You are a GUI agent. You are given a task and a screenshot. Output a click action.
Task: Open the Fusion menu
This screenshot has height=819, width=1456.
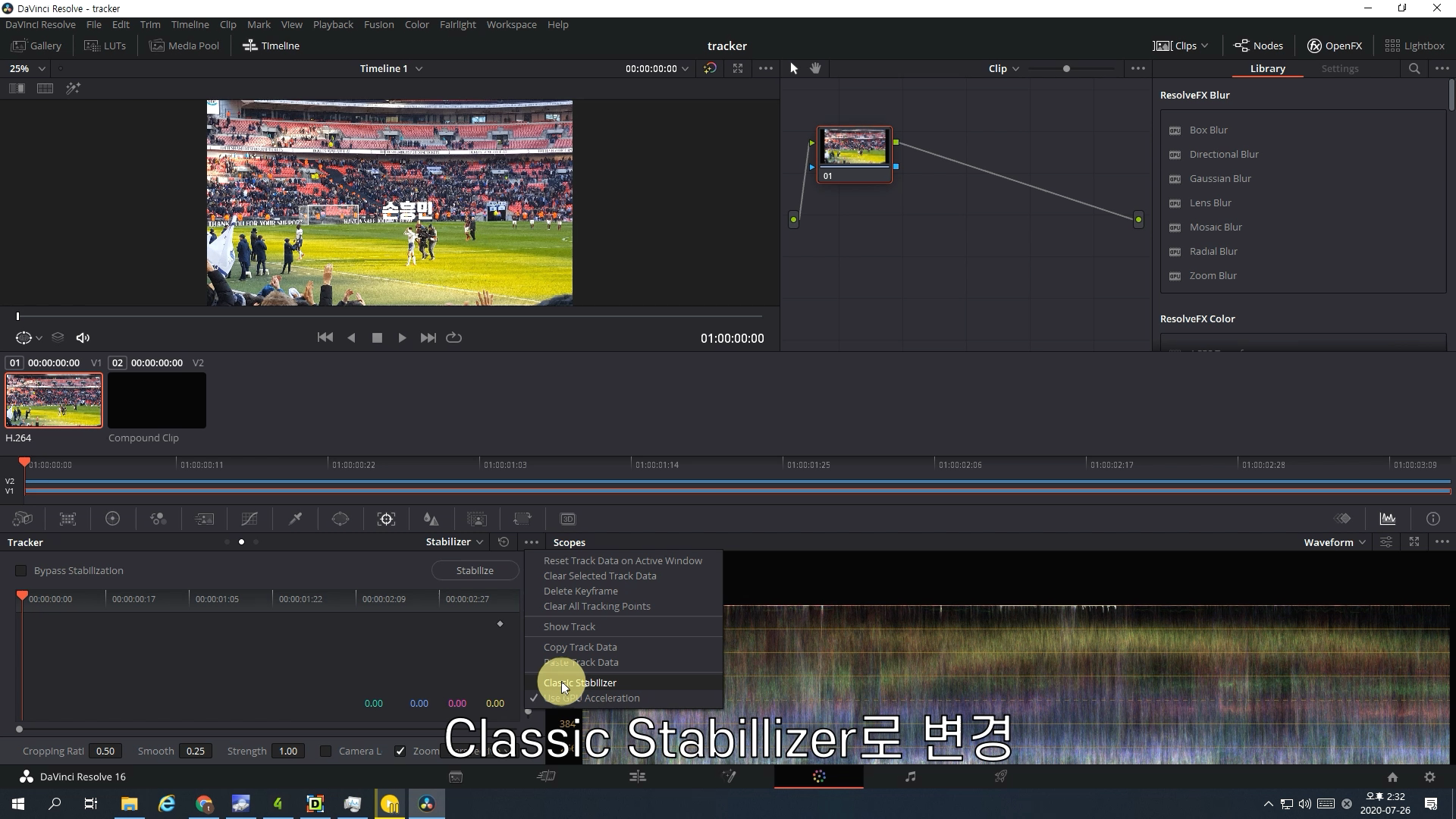tap(378, 24)
